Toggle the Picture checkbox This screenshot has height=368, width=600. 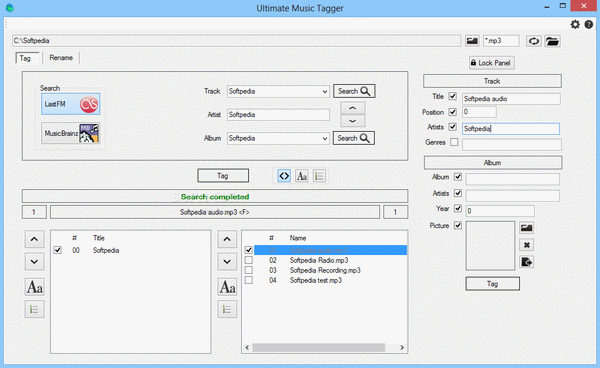pyautogui.click(x=458, y=225)
